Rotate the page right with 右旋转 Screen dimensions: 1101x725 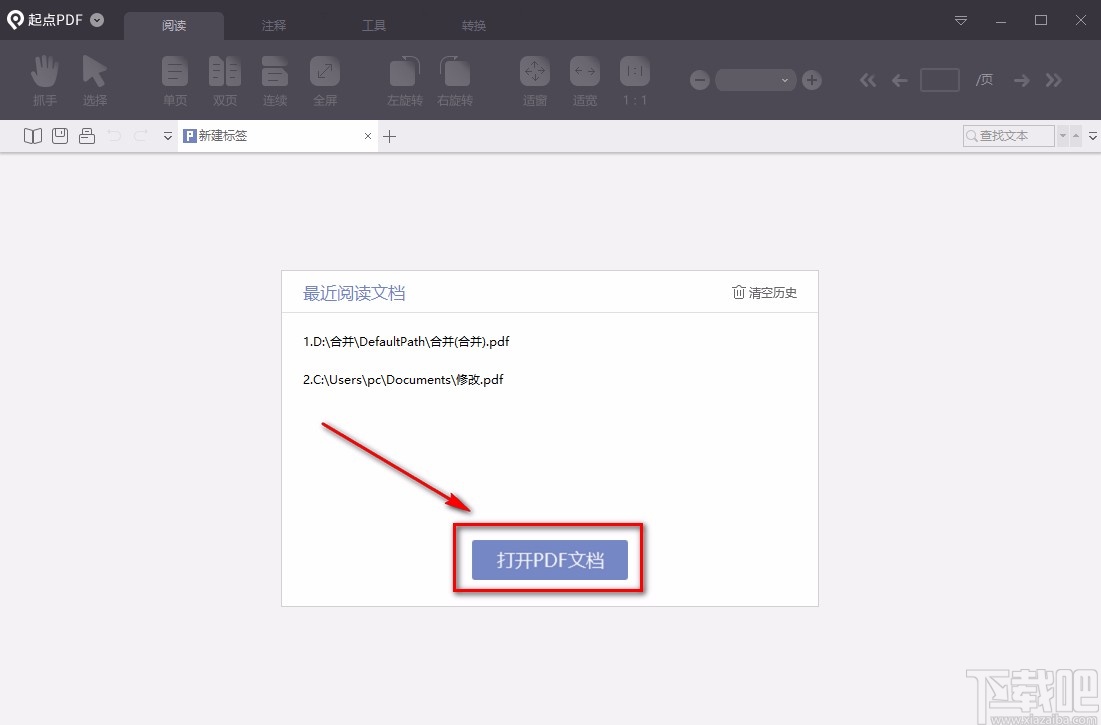(x=454, y=80)
